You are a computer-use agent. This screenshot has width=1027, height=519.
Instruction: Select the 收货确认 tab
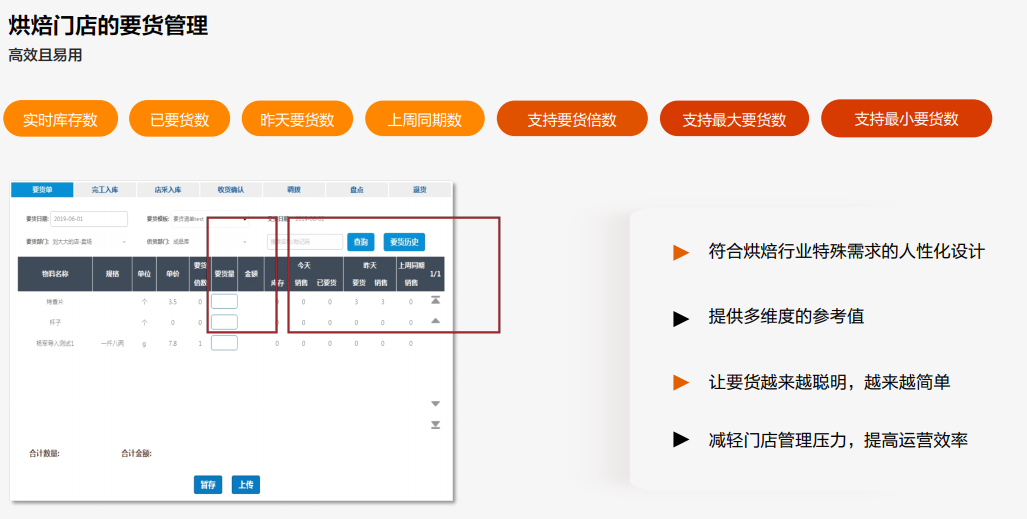[x=230, y=189]
